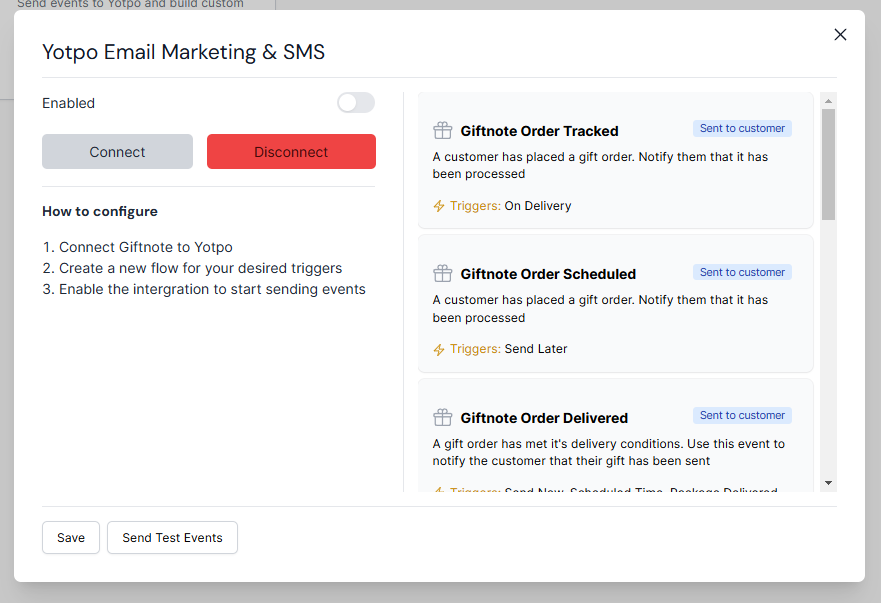Click the Connect button
The width and height of the screenshot is (881, 603).
117,152
